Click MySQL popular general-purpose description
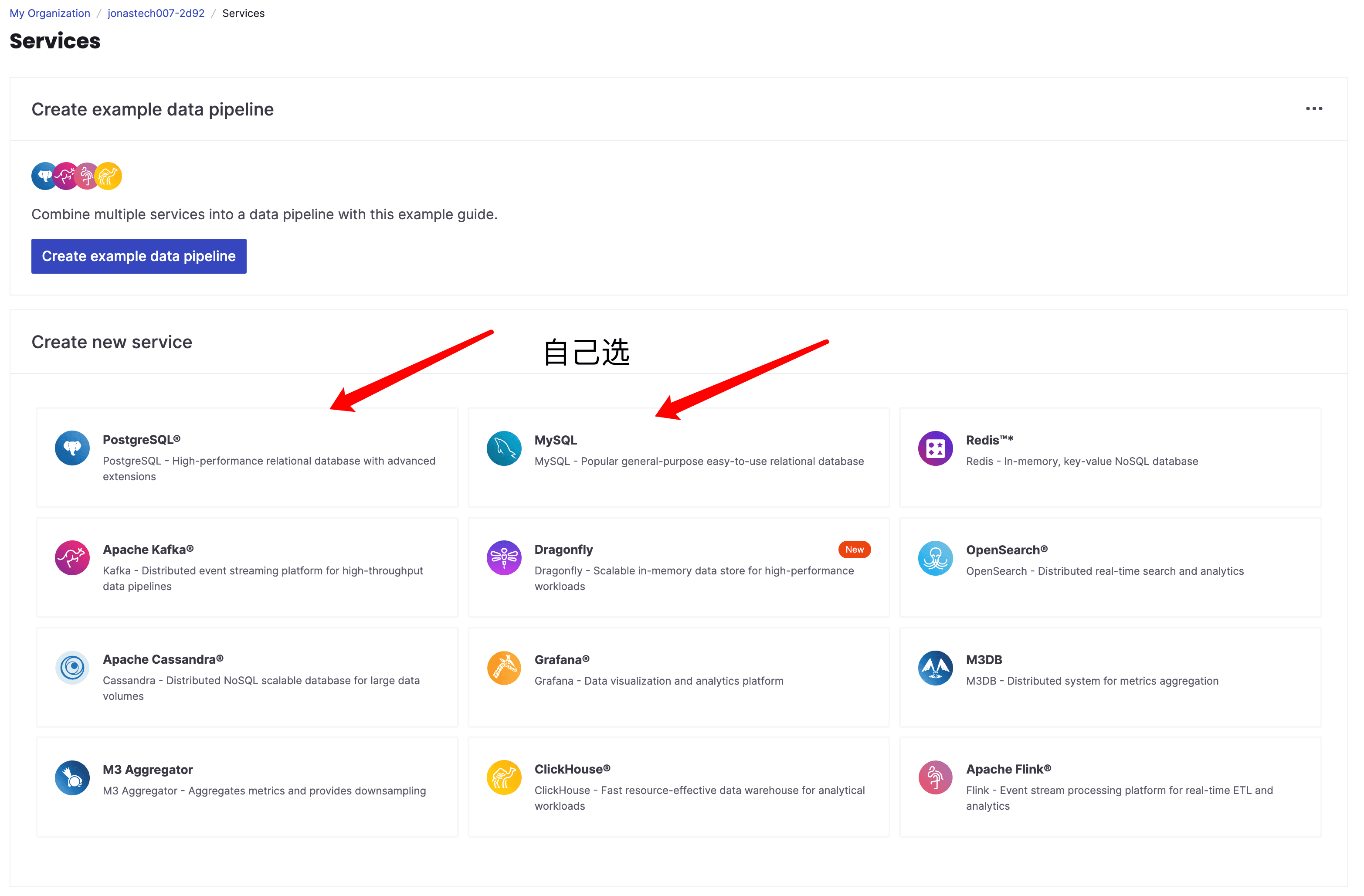This screenshot has width=1364, height=896. point(699,462)
